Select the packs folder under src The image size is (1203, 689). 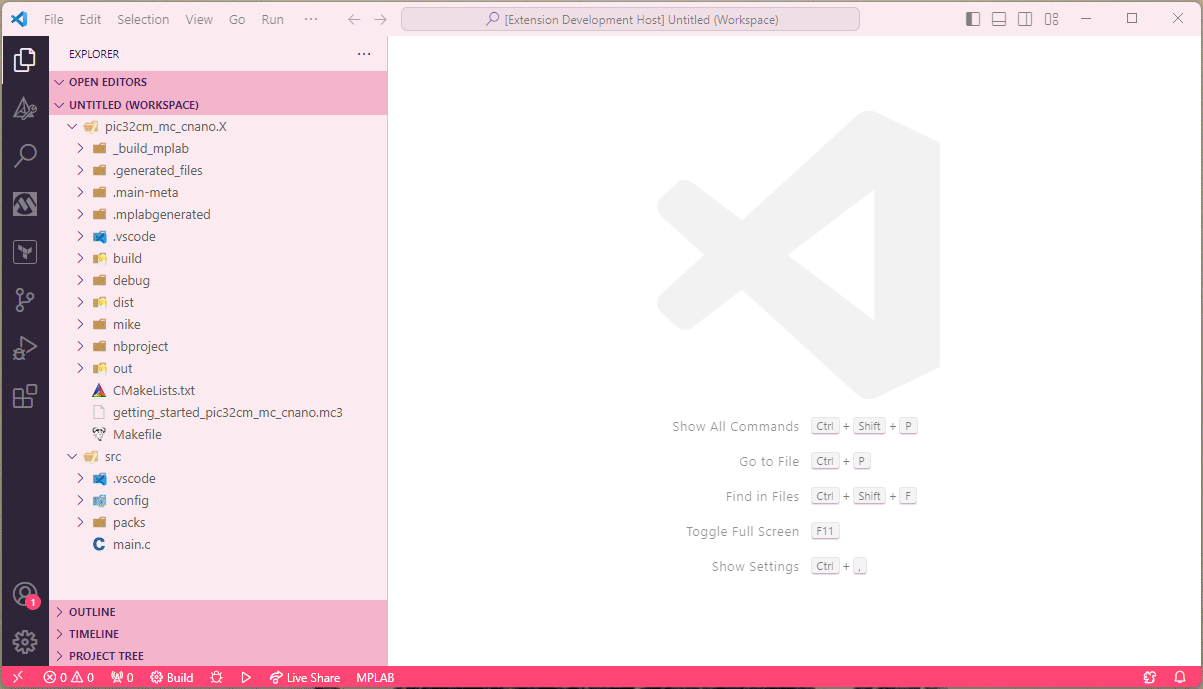(218, 522)
